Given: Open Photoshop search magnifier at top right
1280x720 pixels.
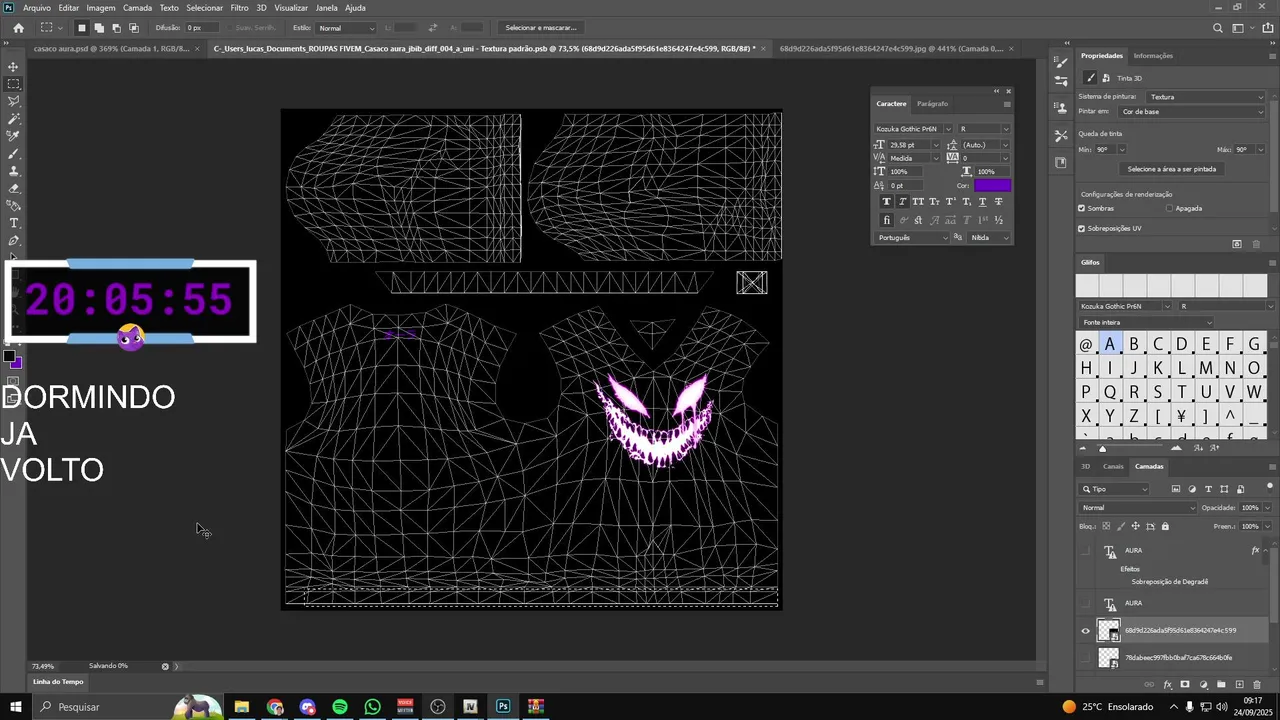Looking at the screenshot, I should click(x=1217, y=28).
